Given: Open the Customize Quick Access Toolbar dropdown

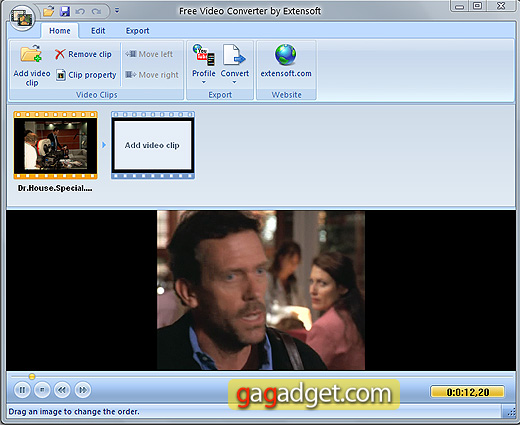Looking at the screenshot, I should pos(117,11).
